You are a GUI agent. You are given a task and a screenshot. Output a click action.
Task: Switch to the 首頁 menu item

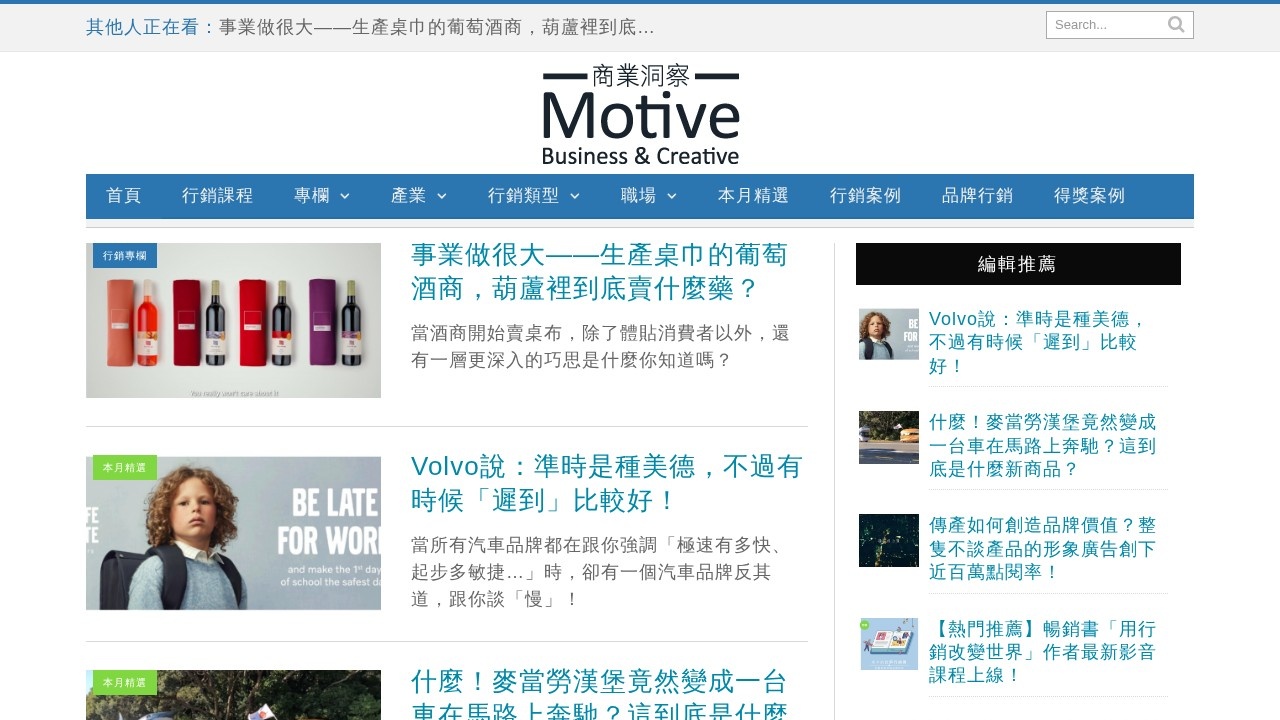point(124,196)
